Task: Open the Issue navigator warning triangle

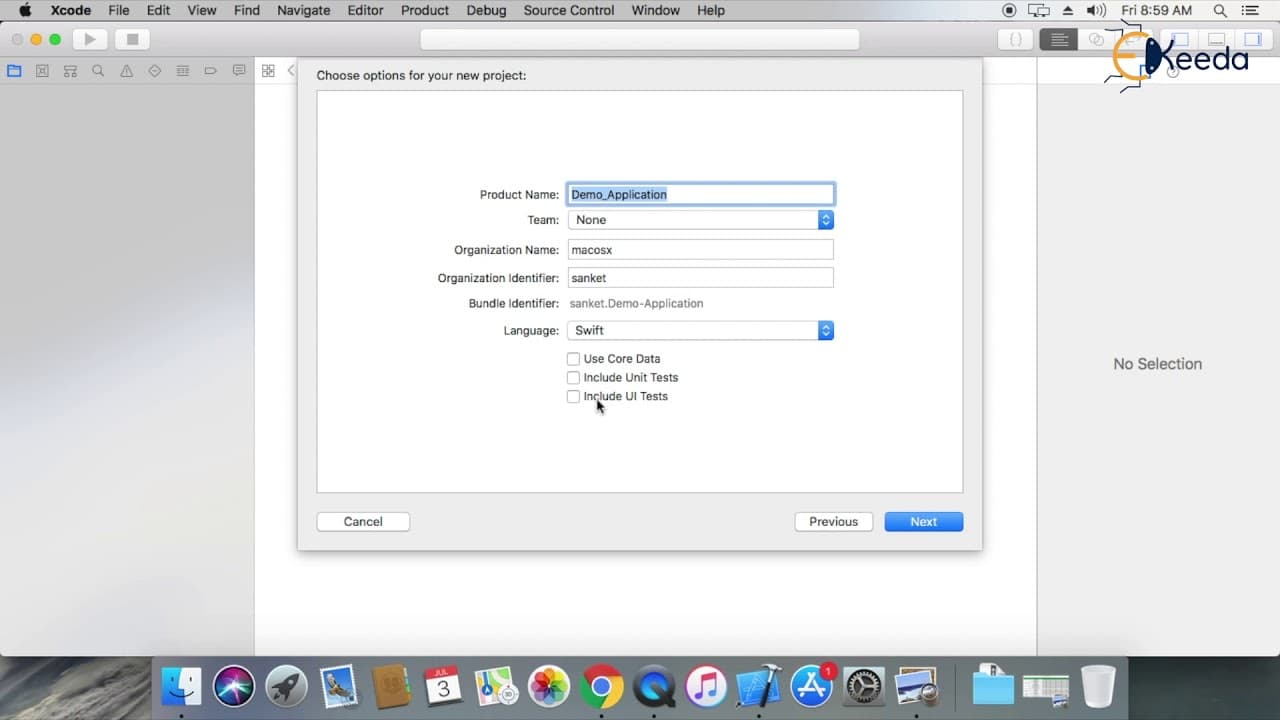Action: coord(126,71)
